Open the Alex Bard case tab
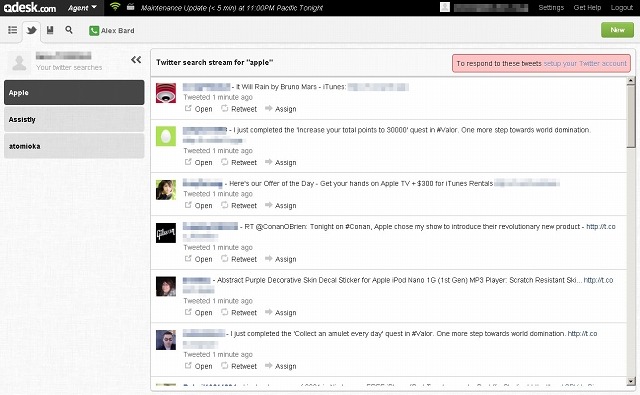The image size is (640, 395). (x=112, y=31)
